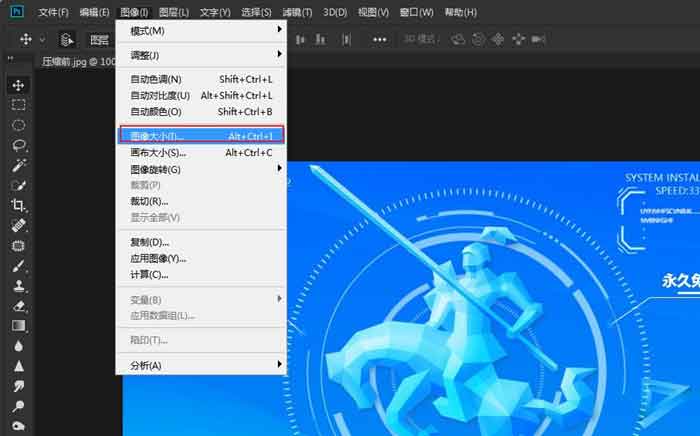Select the Healing Brush bandage tool

coord(18,225)
